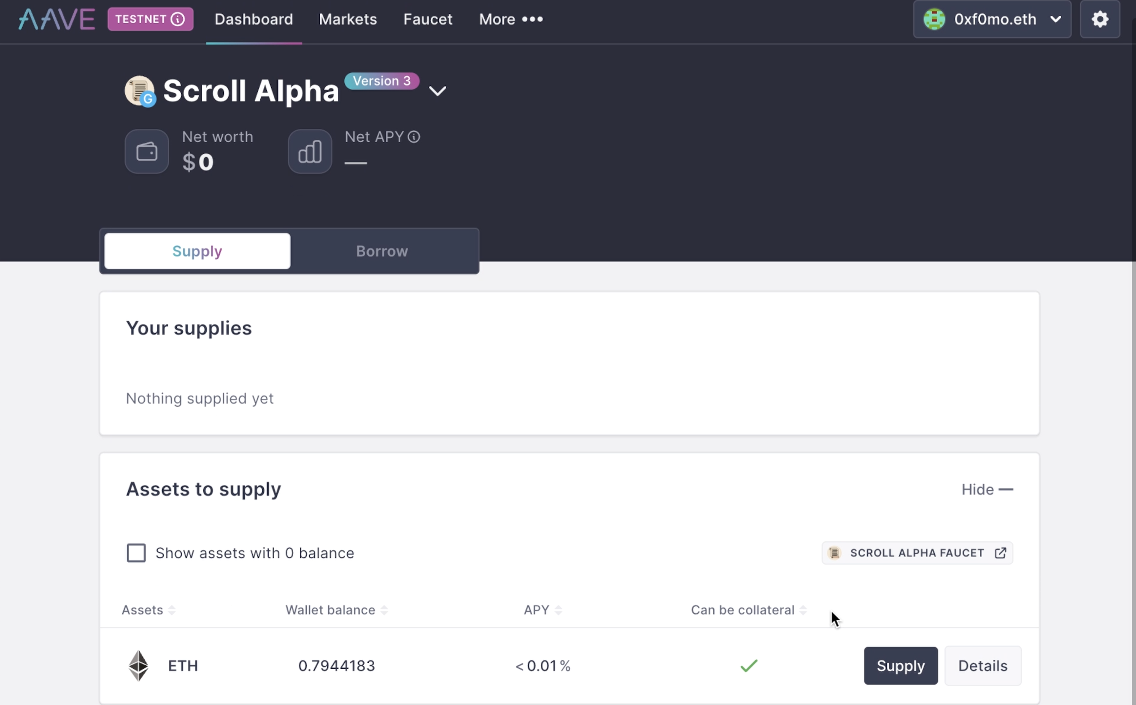Click the ETH asset name
Viewport: 1136px width, 705px height.
click(x=183, y=666)
